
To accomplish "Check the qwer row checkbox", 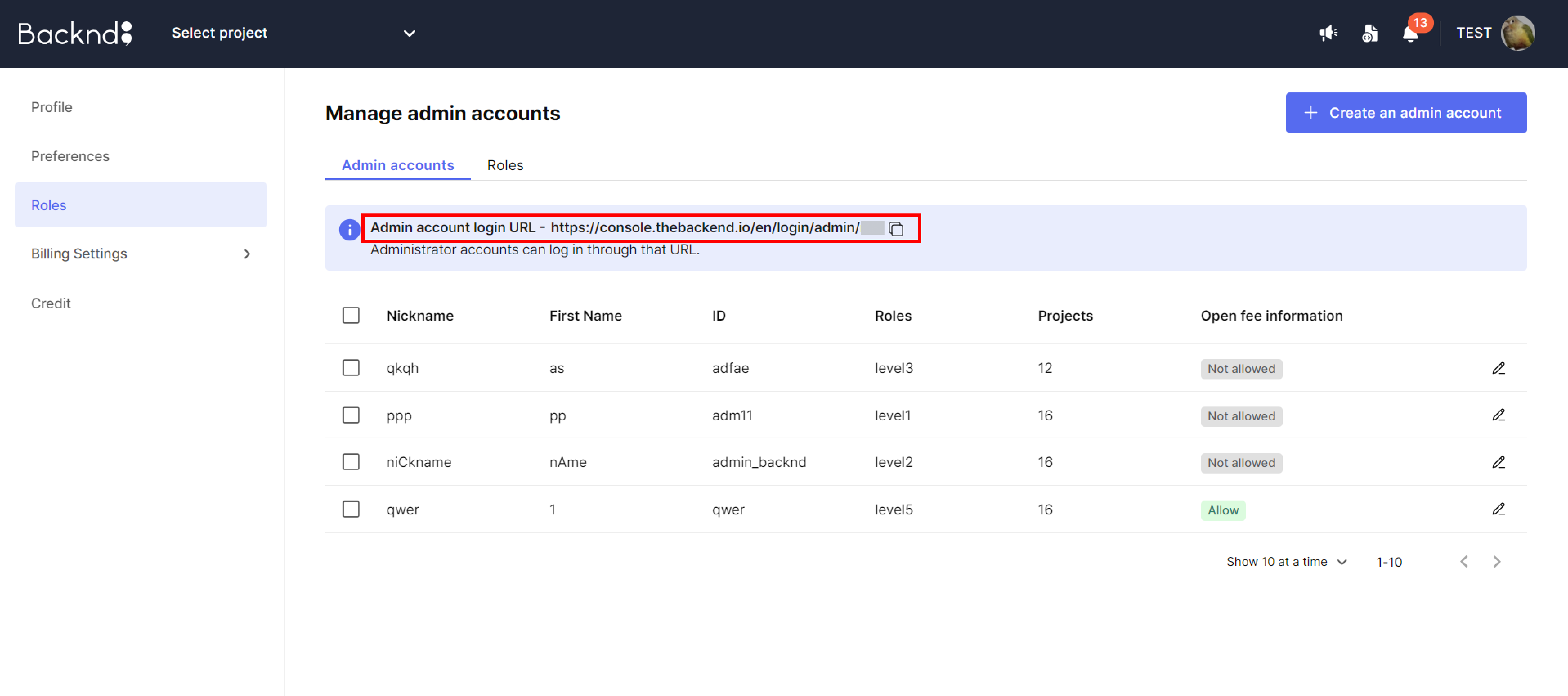I will pyautogui.click(x=351, y=509).
